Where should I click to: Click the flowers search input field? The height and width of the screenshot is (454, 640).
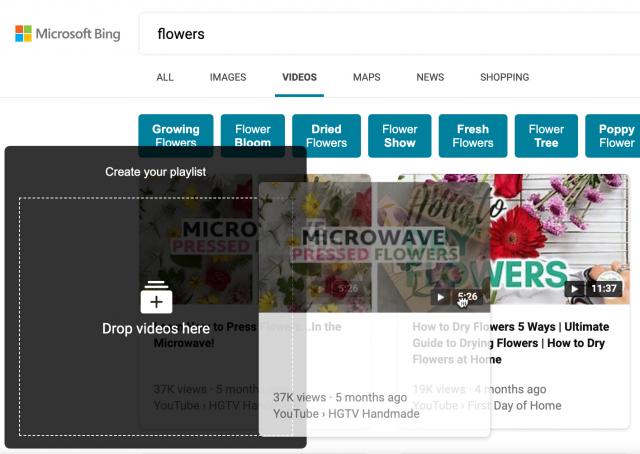(x=389, y=33)
